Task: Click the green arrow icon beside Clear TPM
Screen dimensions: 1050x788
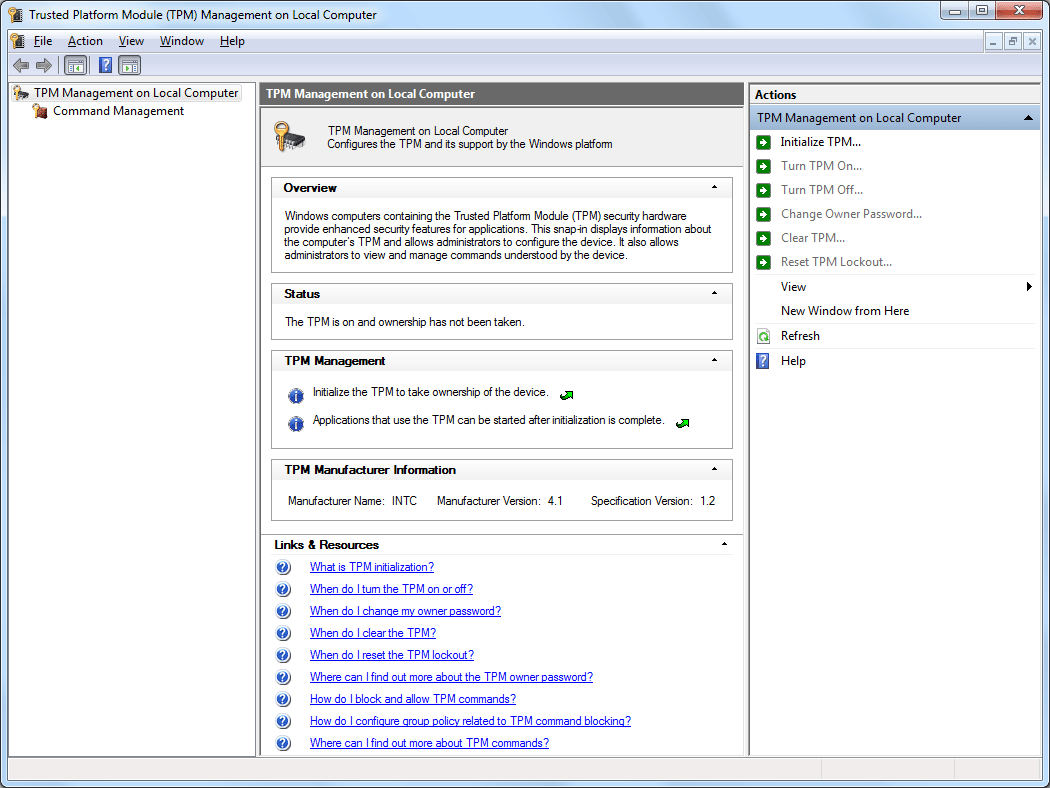Action: 763,238
